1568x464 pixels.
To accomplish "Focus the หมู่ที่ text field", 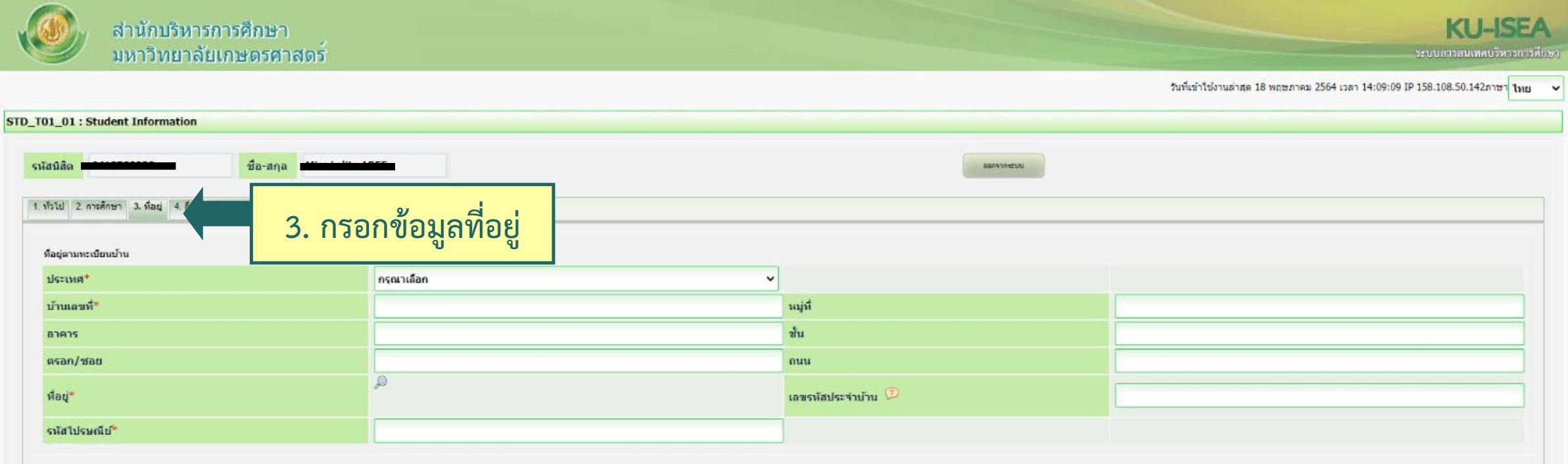I will 1319,306.
